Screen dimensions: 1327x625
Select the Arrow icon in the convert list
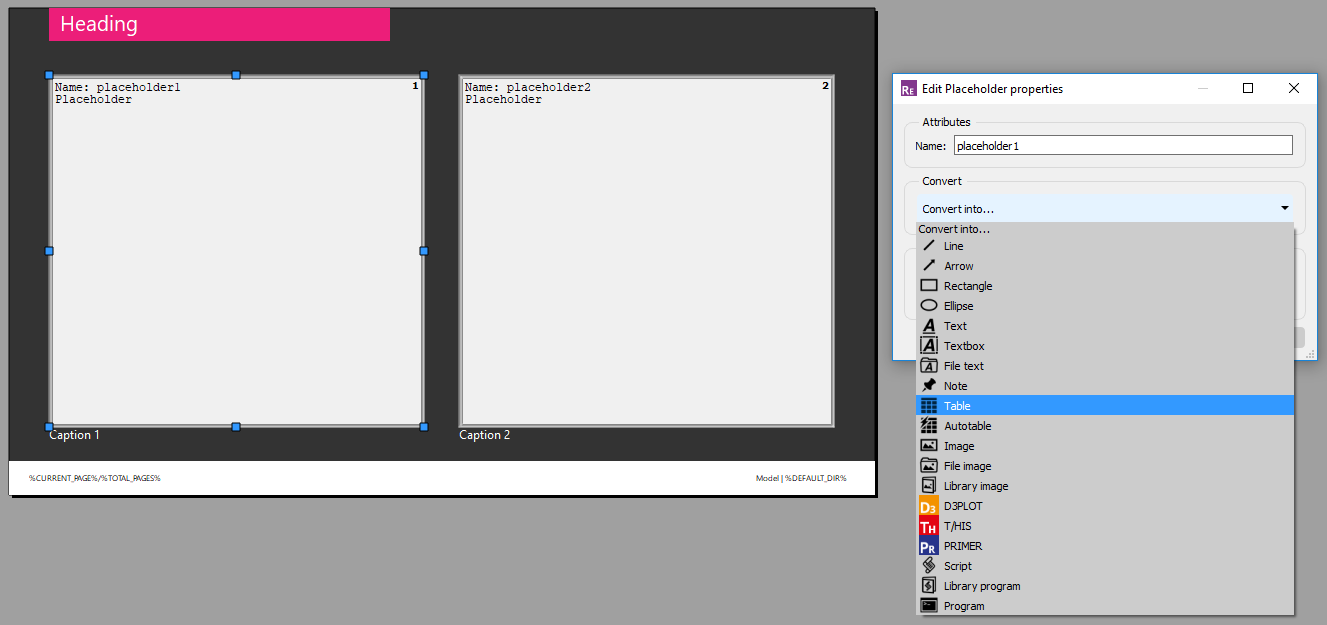tap(929, 266)
